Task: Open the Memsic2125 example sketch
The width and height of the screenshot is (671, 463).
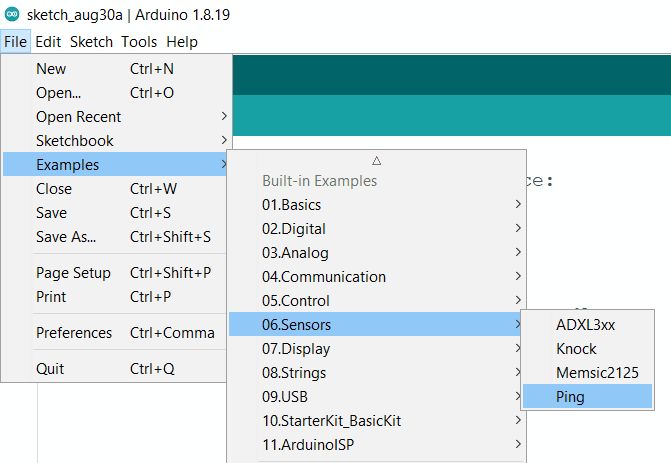Action: tap(597, 373)
